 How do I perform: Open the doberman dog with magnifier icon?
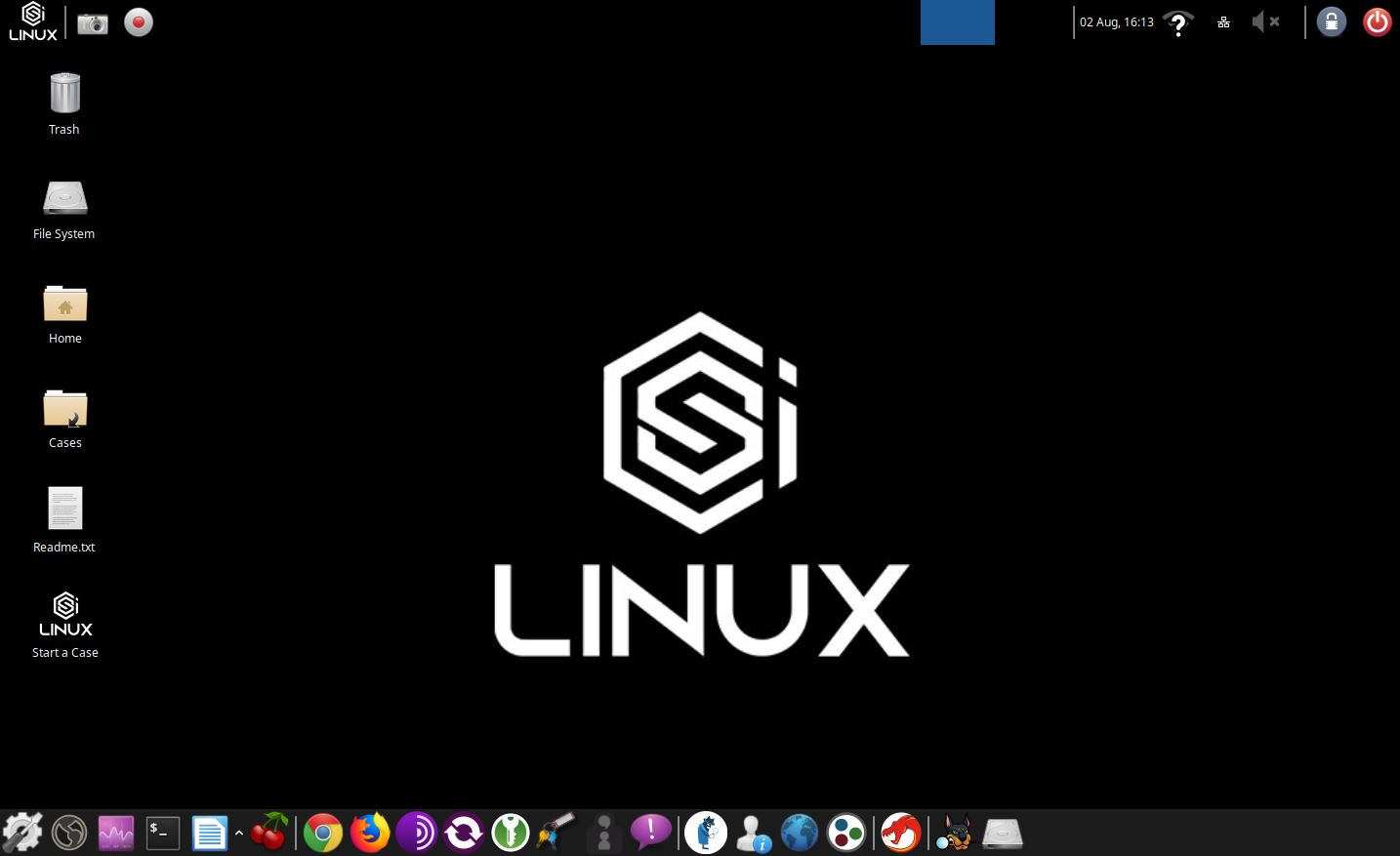click(955, 833)
